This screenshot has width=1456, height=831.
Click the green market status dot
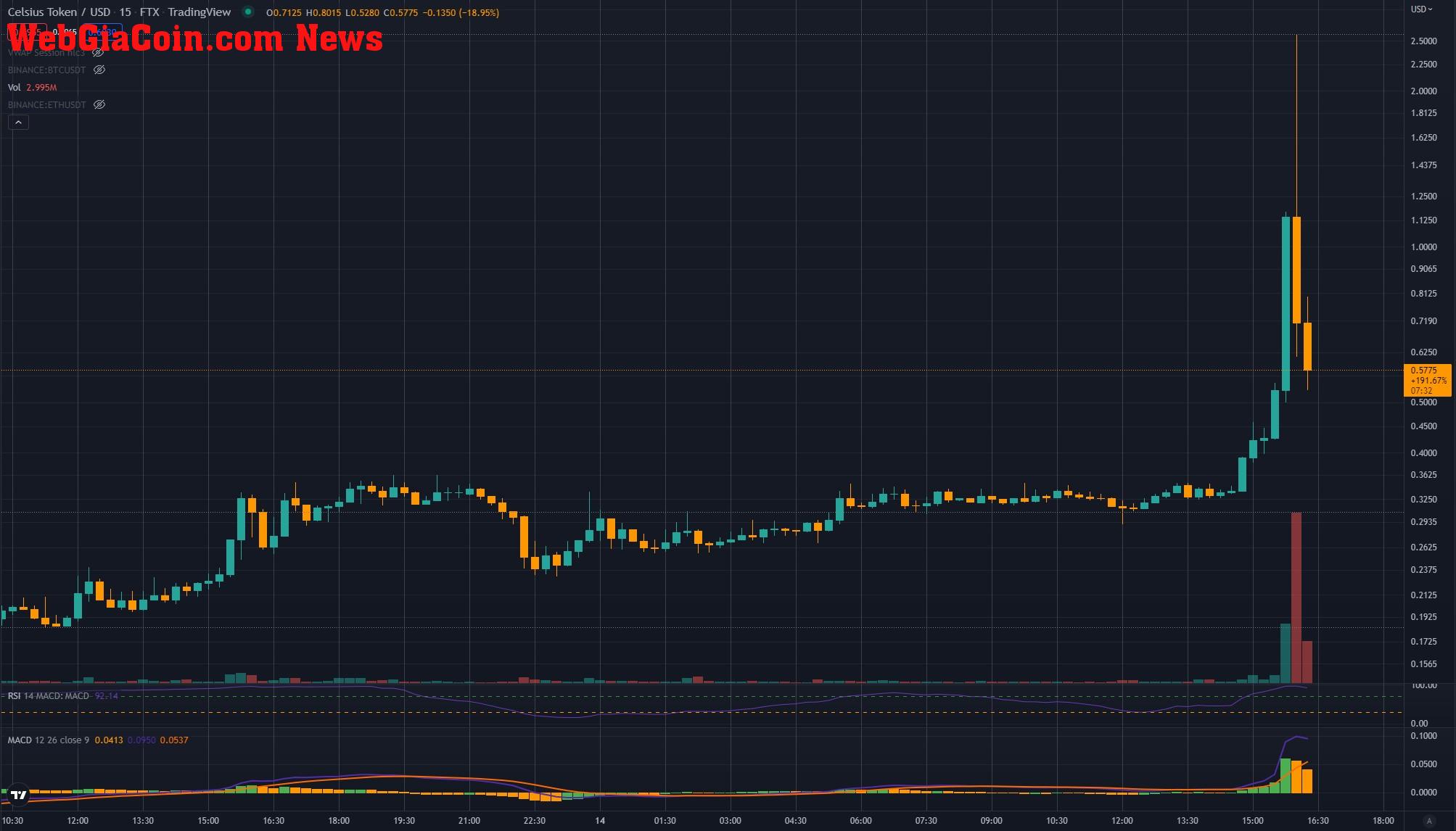click(248, 12)
